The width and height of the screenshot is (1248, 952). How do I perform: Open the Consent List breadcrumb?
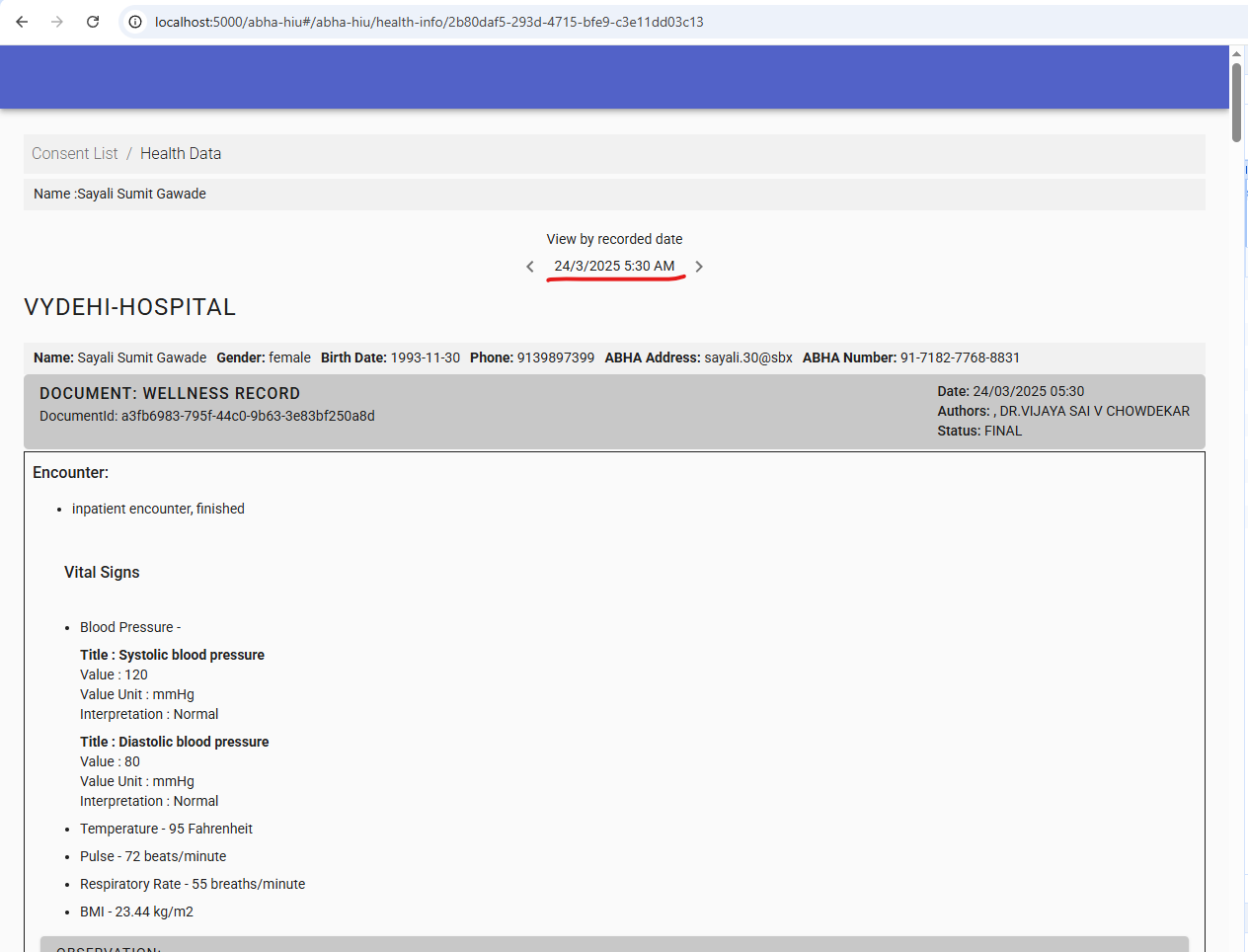coord(74,154)
